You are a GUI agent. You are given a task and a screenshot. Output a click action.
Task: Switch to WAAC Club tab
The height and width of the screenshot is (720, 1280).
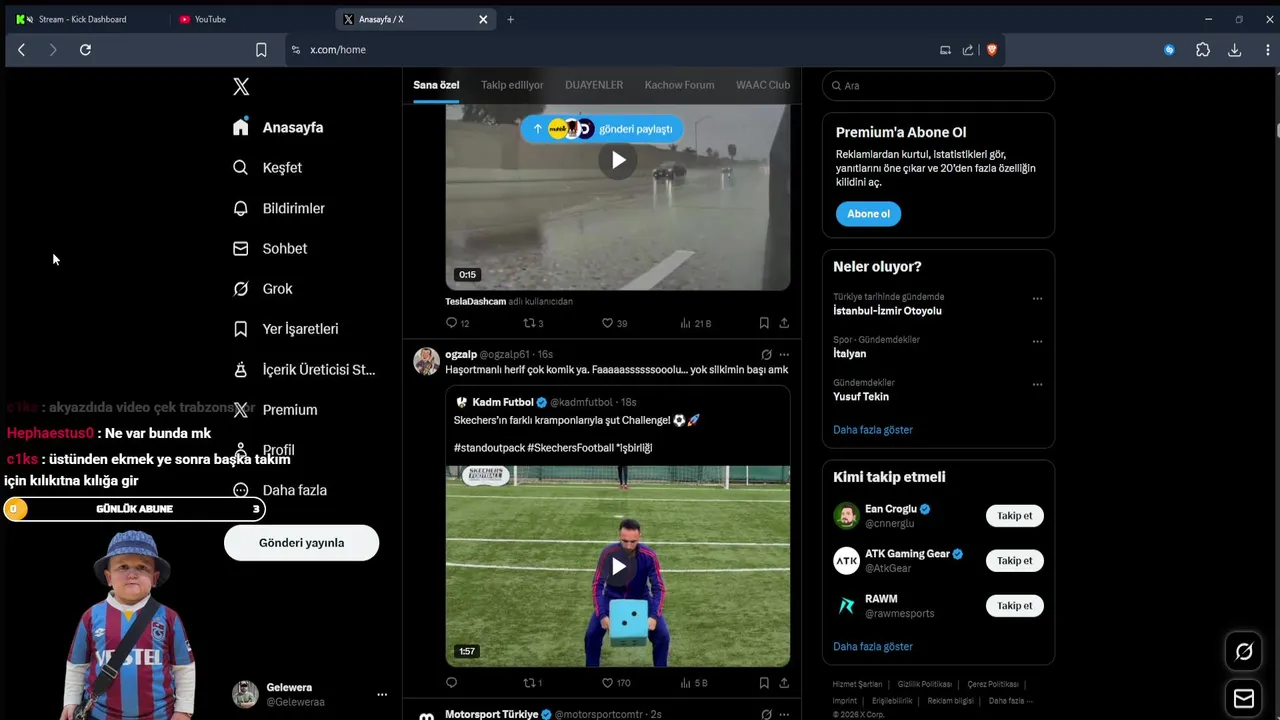pyautogui.click(x=763, y=85)
